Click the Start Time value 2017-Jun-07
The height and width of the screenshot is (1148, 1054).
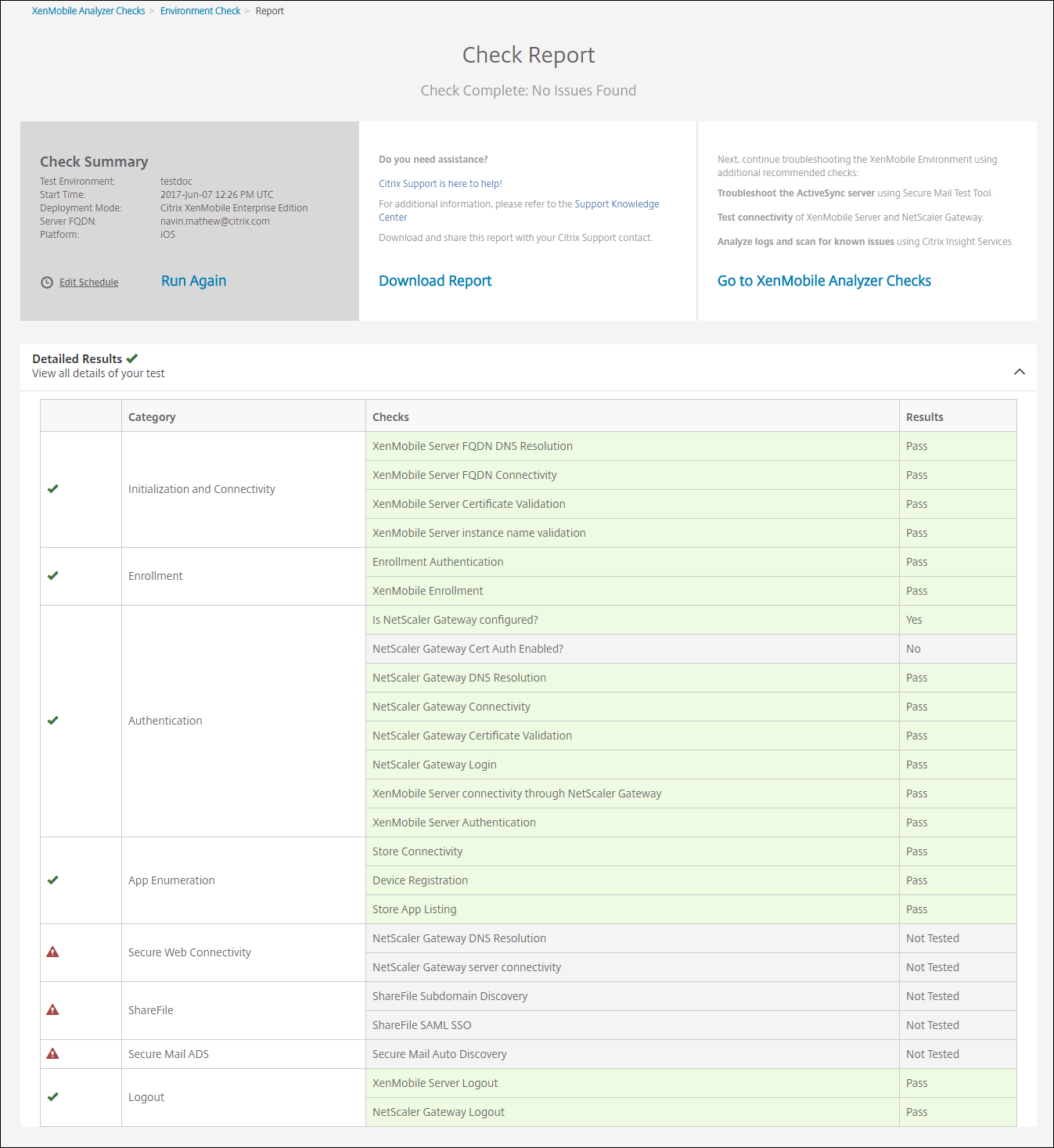click(217, 195)
